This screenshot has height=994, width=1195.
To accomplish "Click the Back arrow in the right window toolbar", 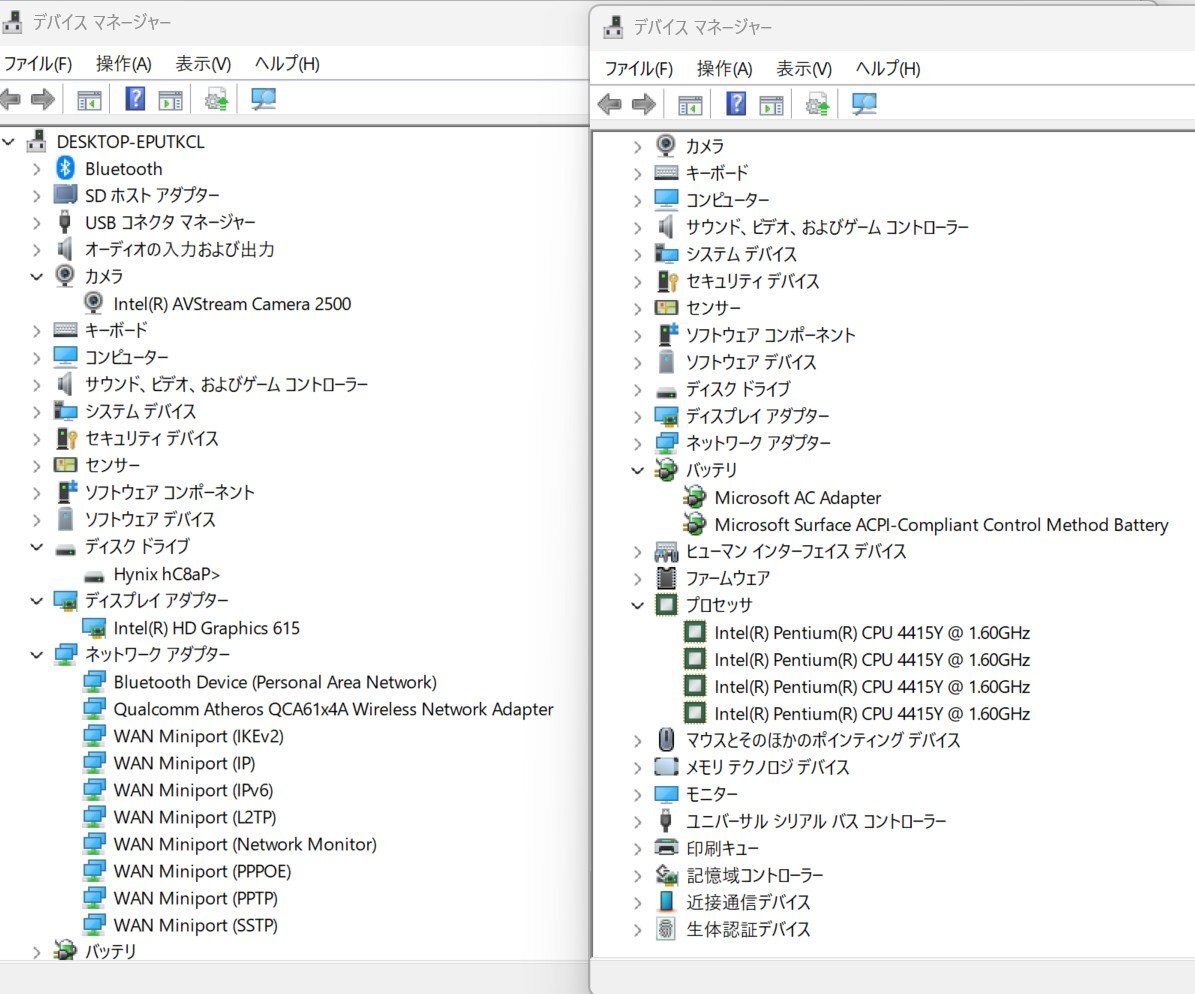I will pos(609,104).
